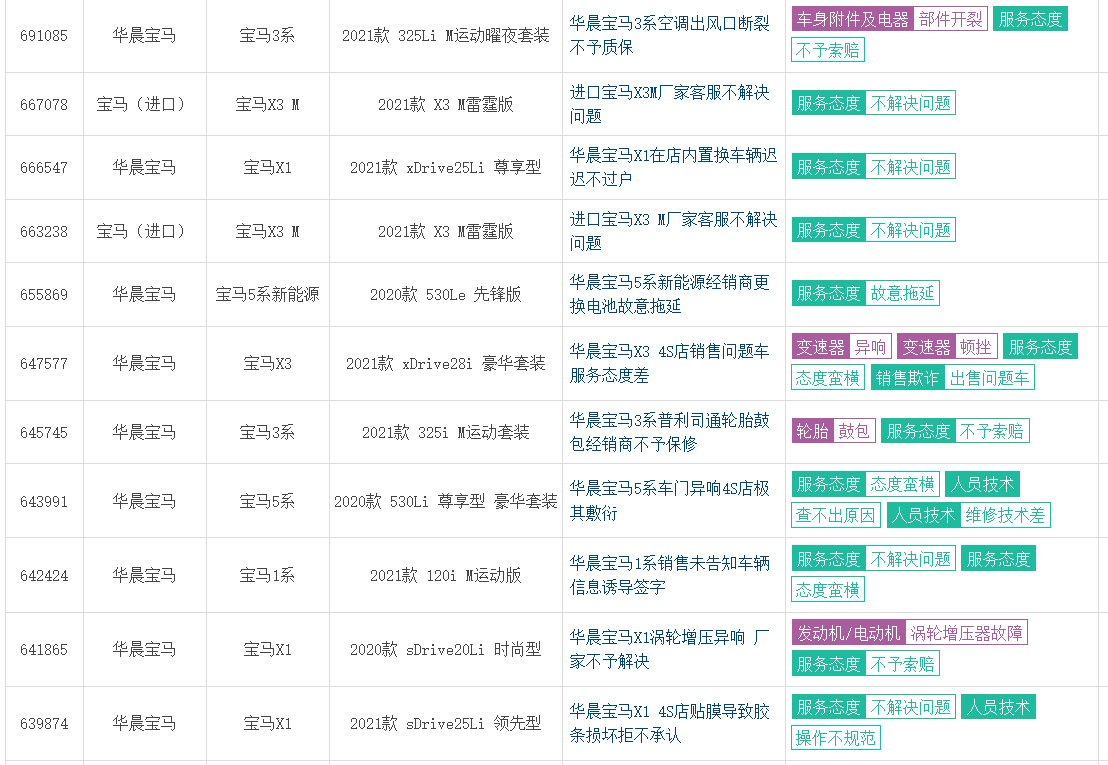Click the 发动机/电动机 涡轮增压器故障 tag

click(x=909, y=633)
